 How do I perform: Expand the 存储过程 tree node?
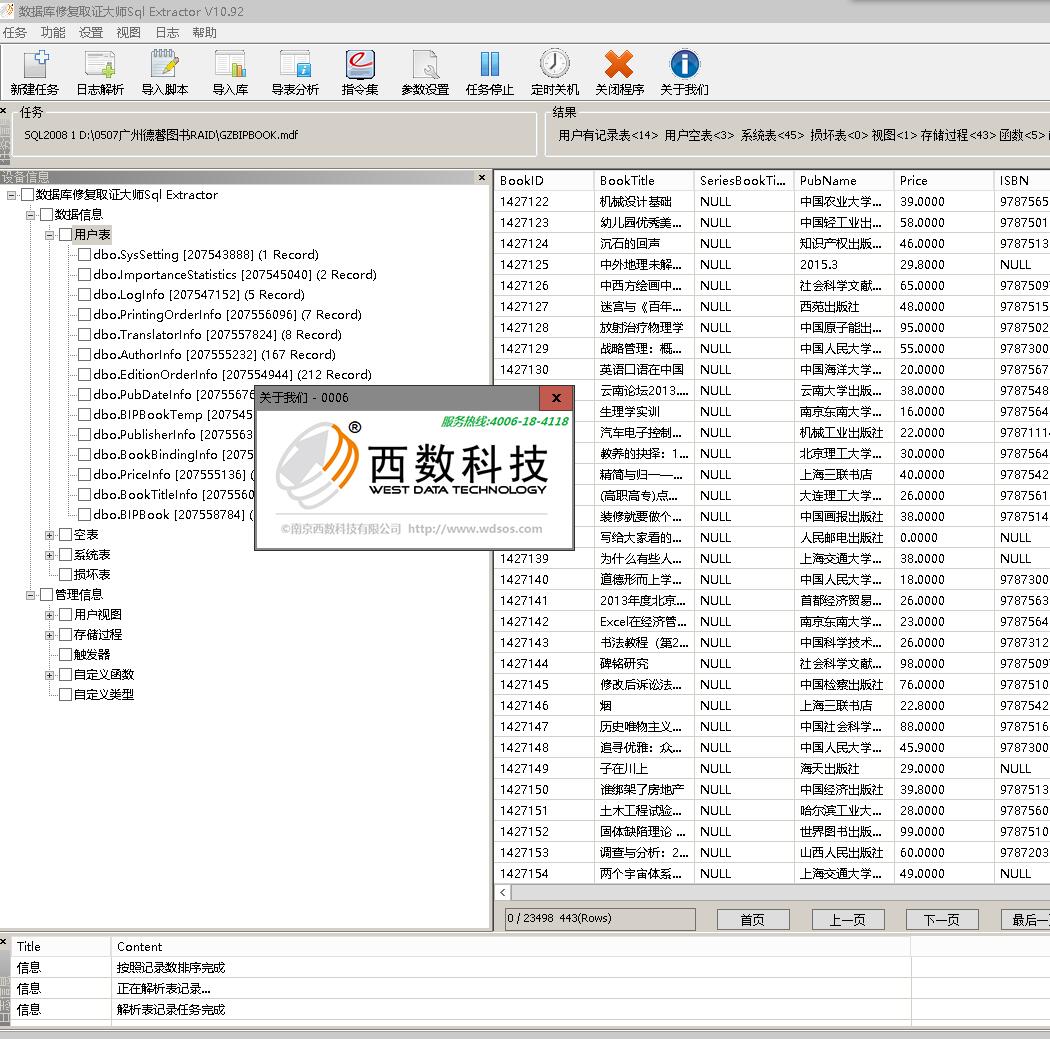49,635
